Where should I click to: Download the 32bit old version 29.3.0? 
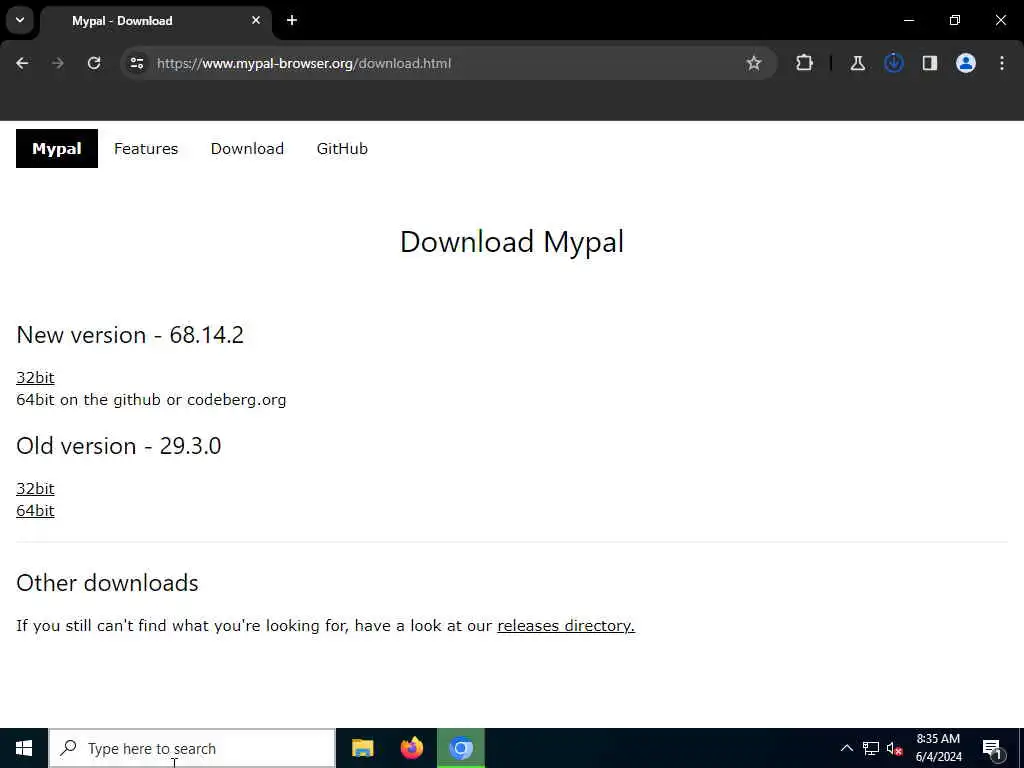tap(35, 488)
